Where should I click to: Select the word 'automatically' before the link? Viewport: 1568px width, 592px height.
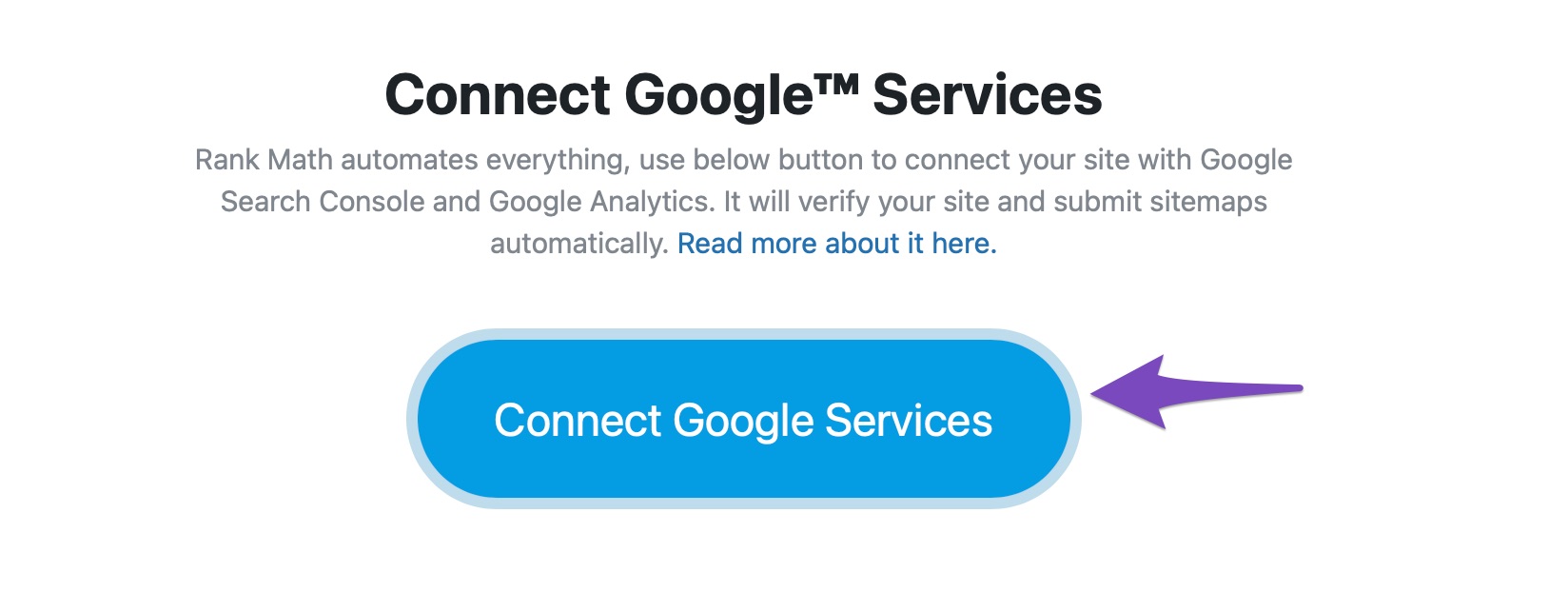coord(576,243)
